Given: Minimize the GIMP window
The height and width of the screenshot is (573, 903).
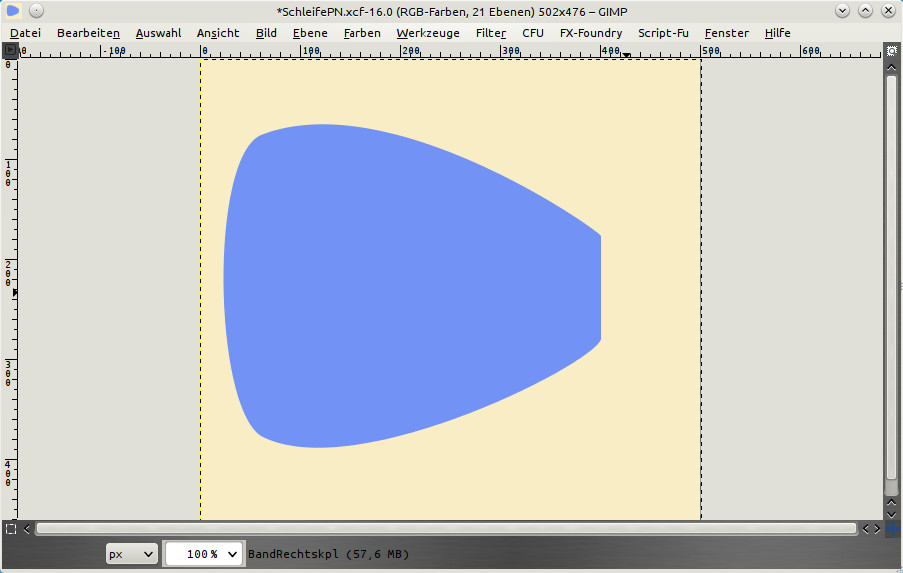Looking at the screenshot, I should (842, 11).
